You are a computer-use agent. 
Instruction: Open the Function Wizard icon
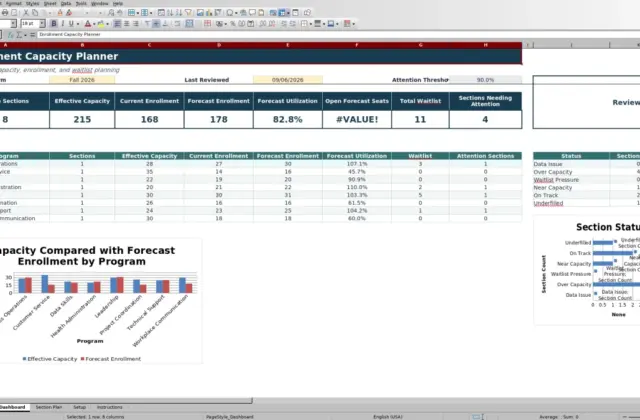11,35
